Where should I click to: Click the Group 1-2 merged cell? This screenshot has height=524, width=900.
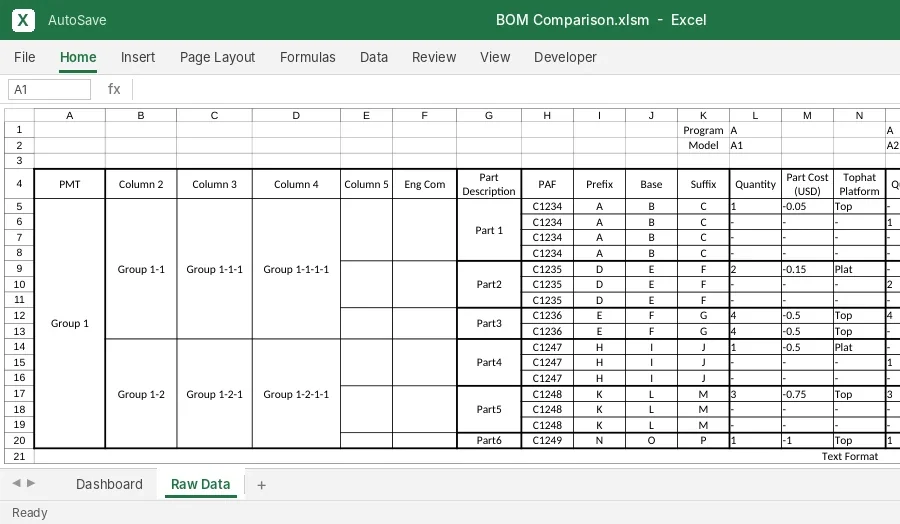(141, 394)
